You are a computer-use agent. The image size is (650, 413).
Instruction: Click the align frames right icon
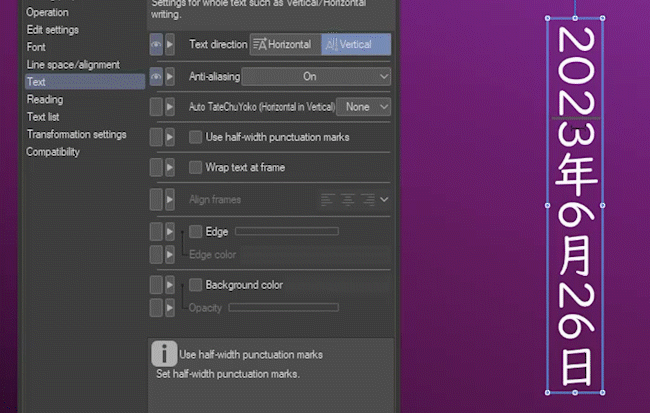point(368,200)
